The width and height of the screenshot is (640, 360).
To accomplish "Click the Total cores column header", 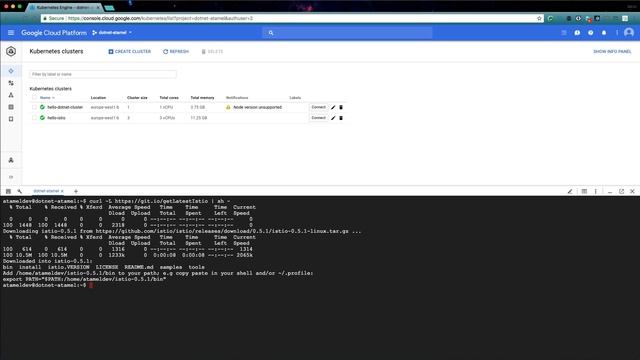I will 169,98.
